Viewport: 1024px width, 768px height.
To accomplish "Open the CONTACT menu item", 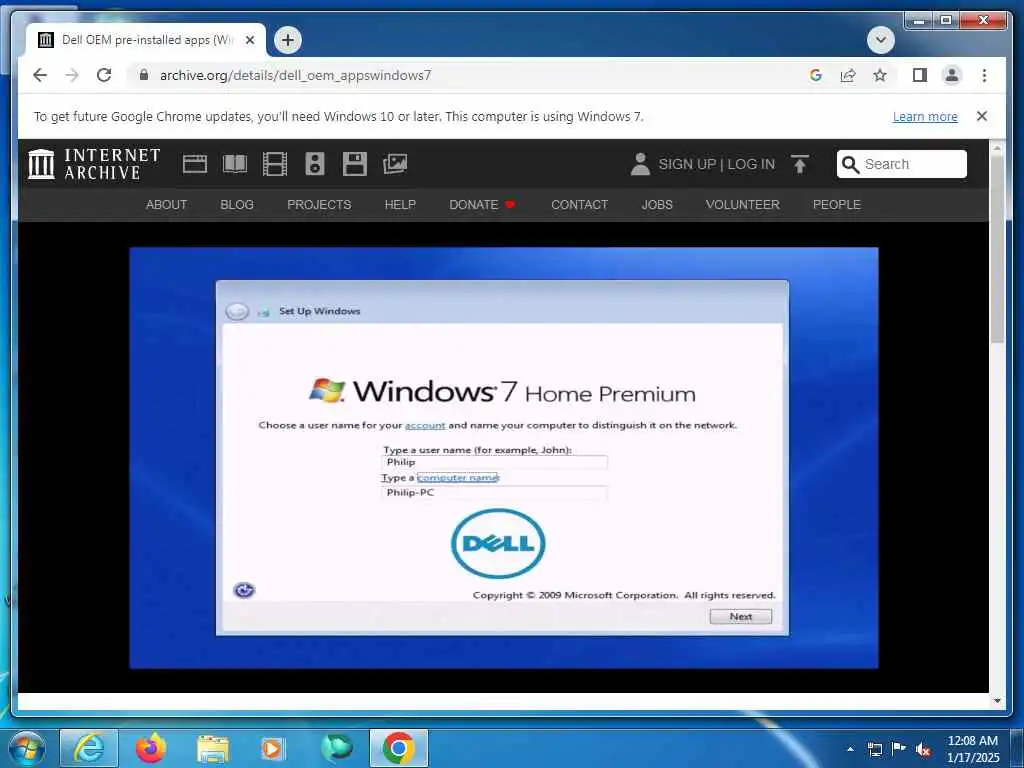I will click(x=579, y=204).
